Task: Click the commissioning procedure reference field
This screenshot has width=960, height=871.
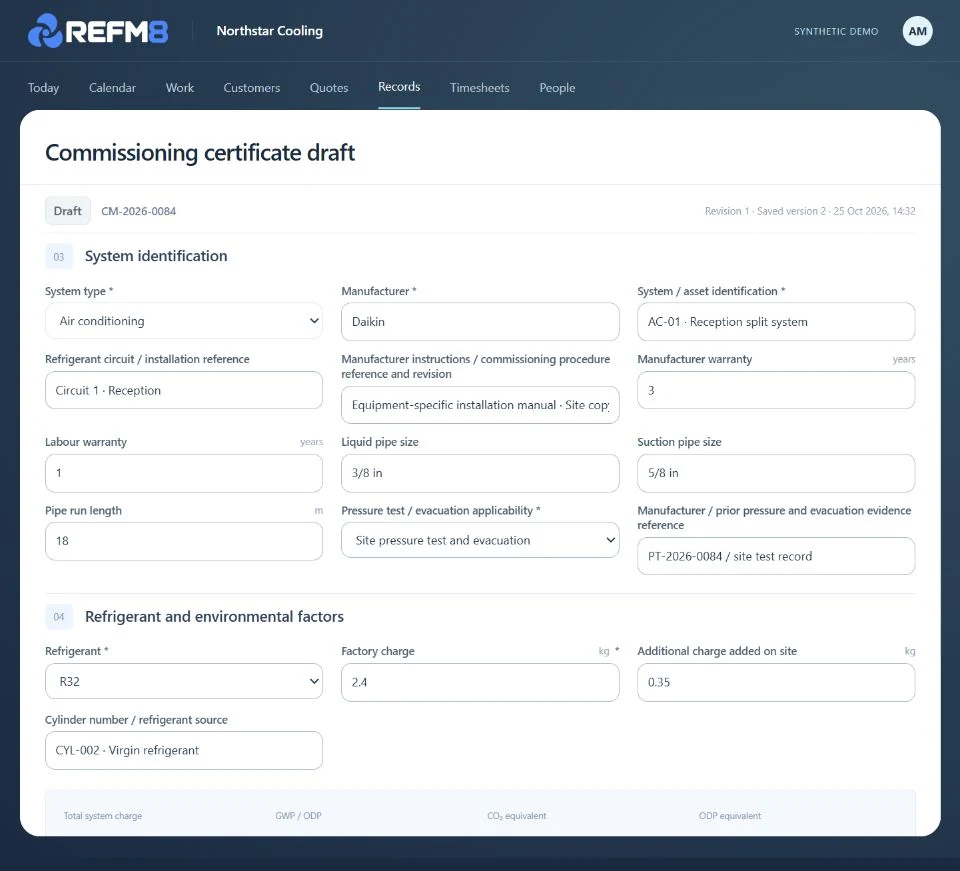Action: 480,405
